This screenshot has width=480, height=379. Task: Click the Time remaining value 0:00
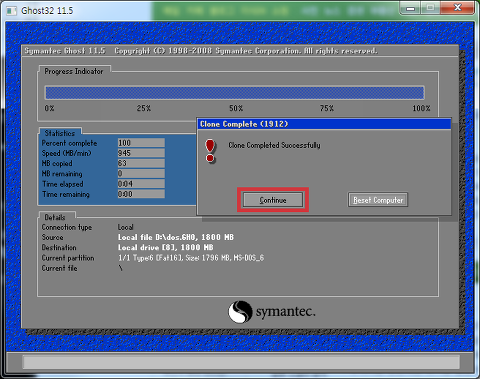[x=141, y=194]
